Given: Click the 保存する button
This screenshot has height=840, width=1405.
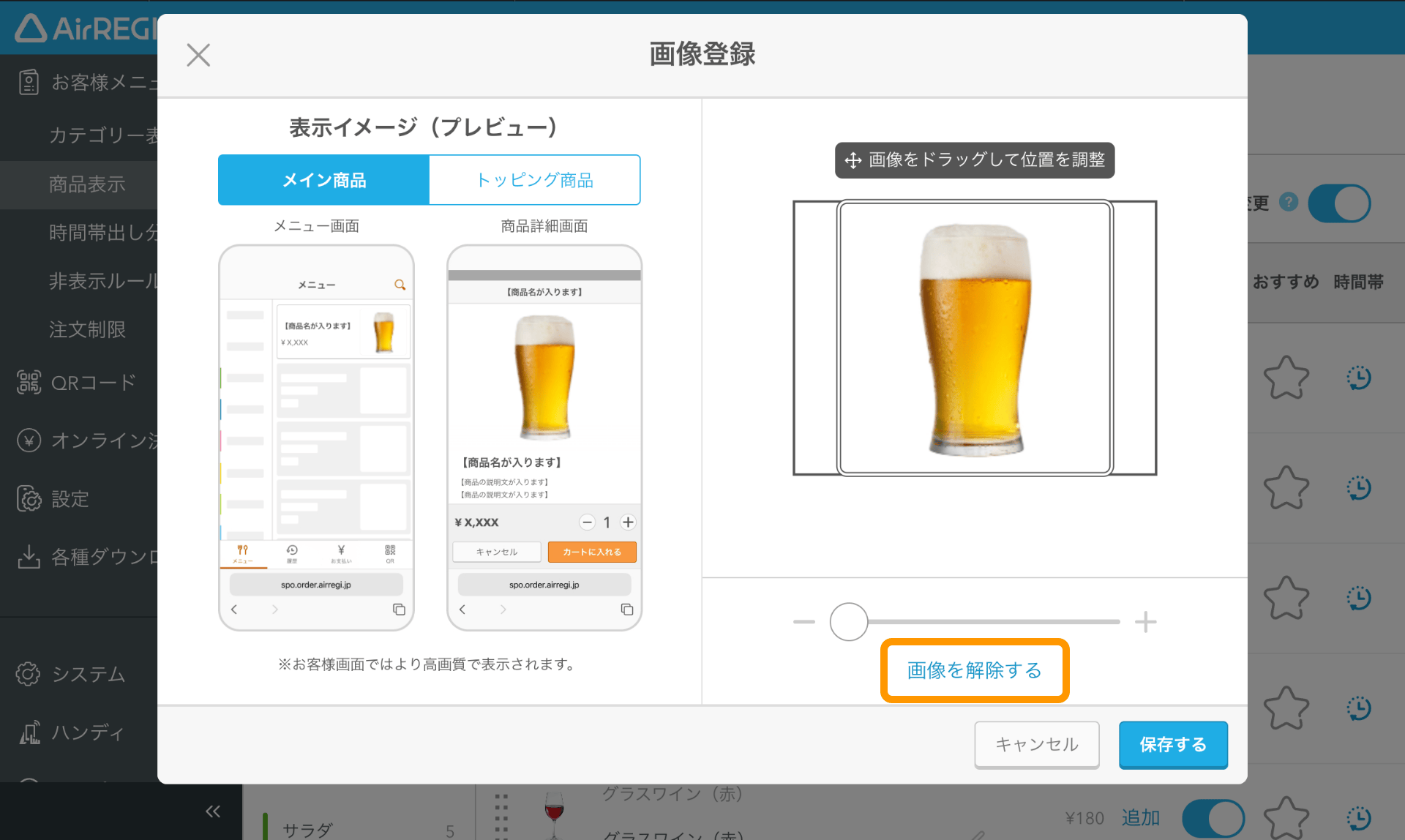Looking at the screenshot, I should click(1172, 745).
